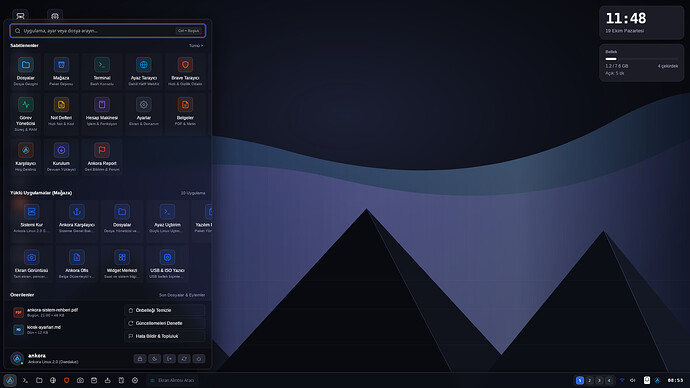Click the blue Ankora tray icon
Image resolution: width=690 pixels, height=388 pixels.
pyautogui.click(x=657, y=381)
